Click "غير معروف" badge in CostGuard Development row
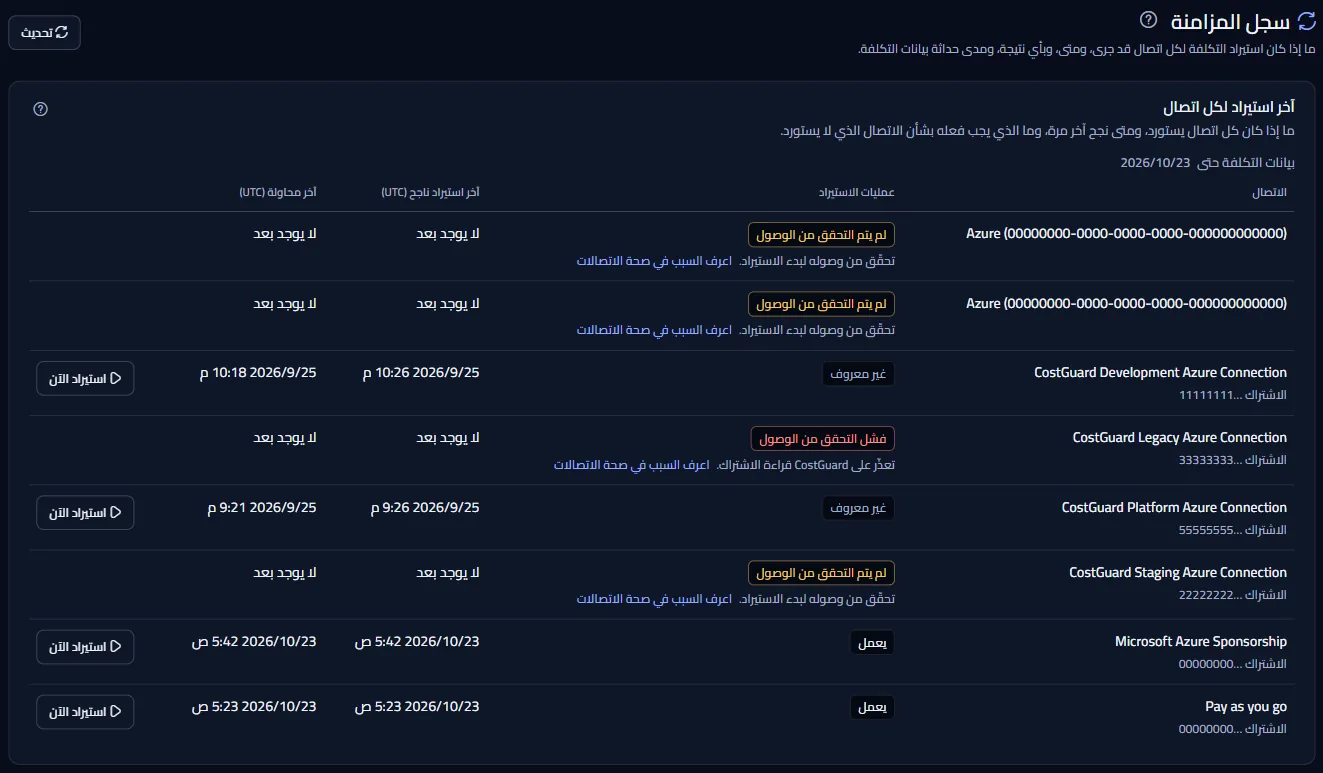 [x=859, y=374]
